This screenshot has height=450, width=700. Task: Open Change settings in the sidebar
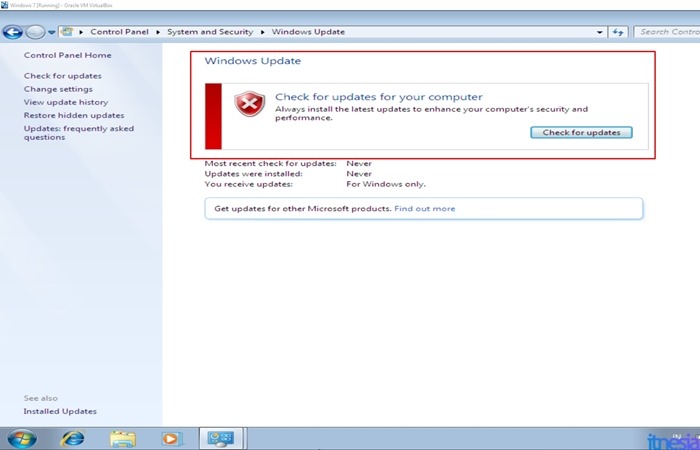coord(59,89)
